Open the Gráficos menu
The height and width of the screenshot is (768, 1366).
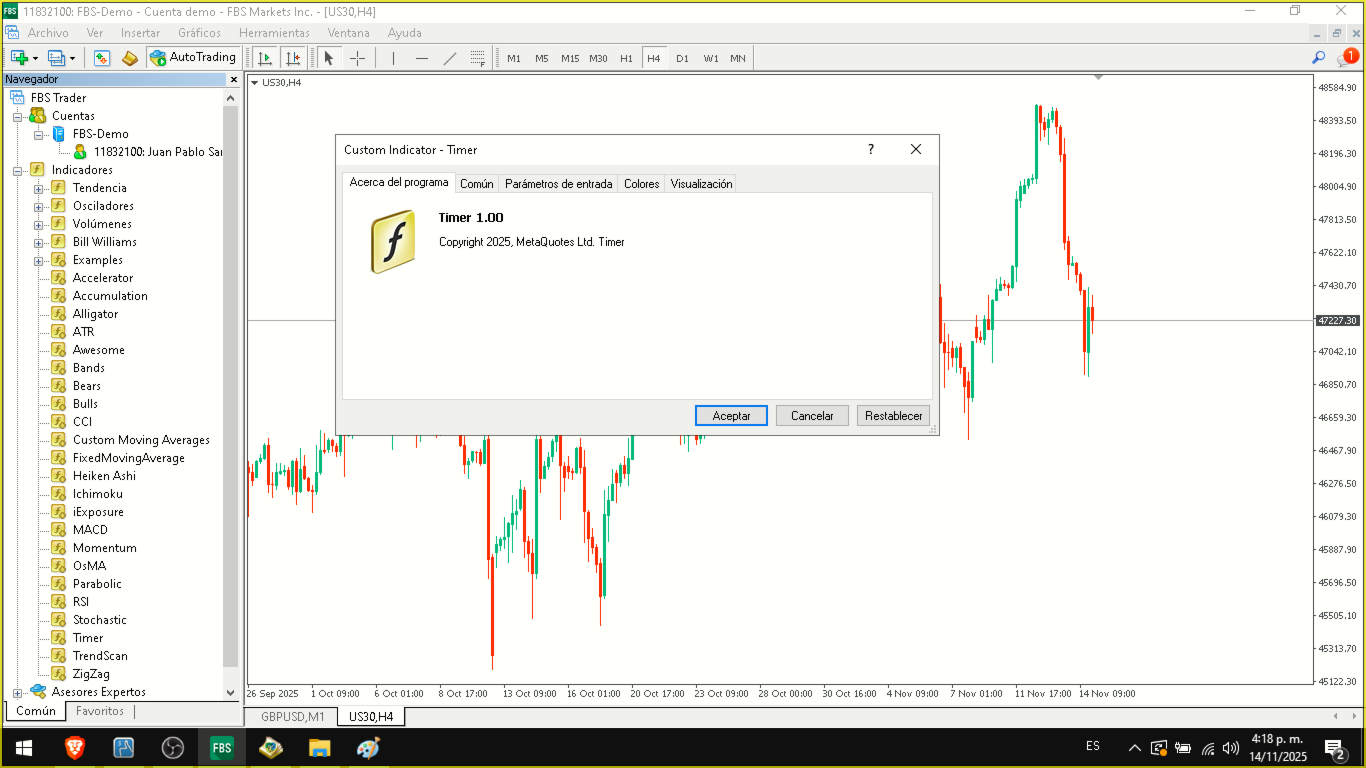tap(199, 33)
